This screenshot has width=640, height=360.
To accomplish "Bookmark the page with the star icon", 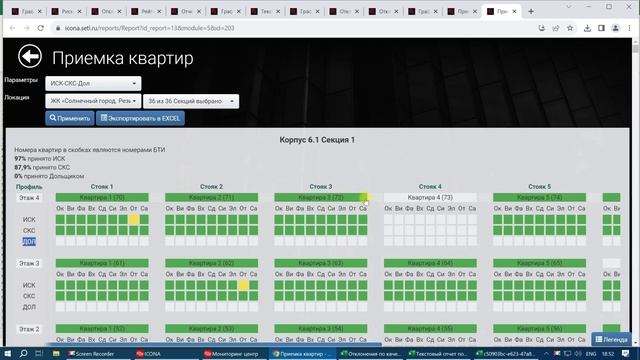I will coord(570,28).
